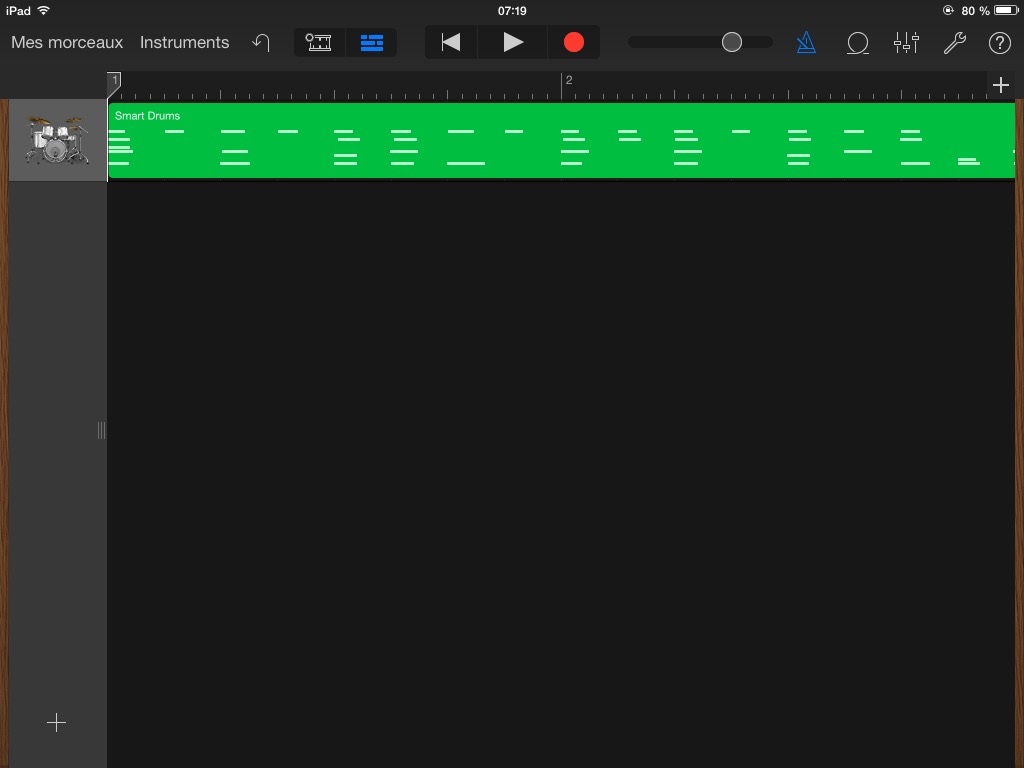Viewport: 1024px width, 768px height.
Task: Go to beginning of song
Action: (x=451, y=42)
